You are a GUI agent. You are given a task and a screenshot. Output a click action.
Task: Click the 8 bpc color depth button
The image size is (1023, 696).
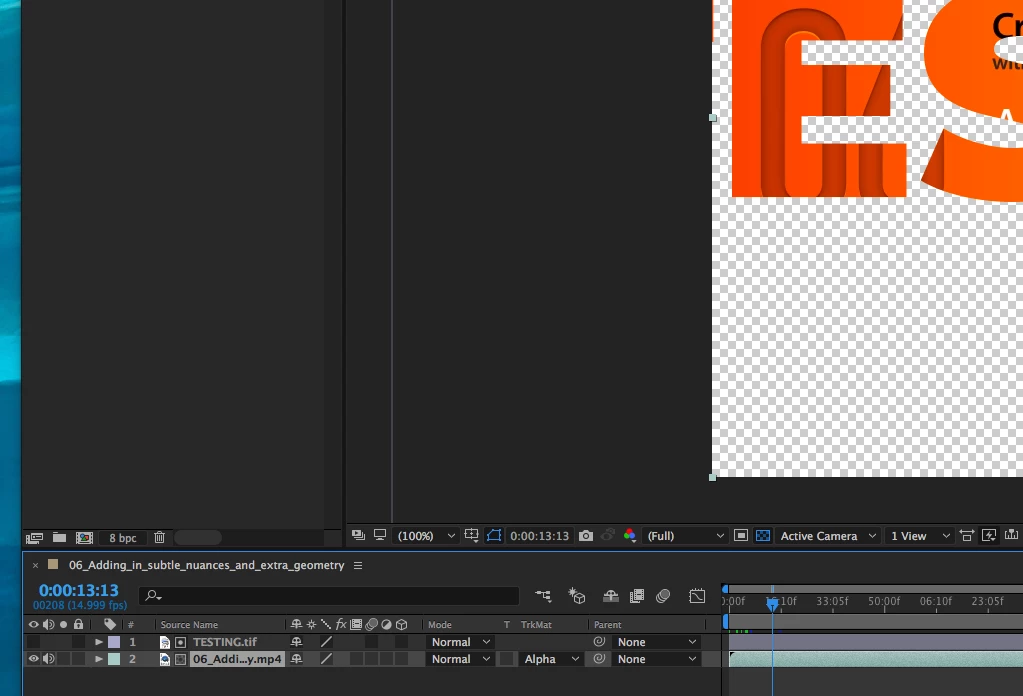pyautogui.click(x=123, y=537)
